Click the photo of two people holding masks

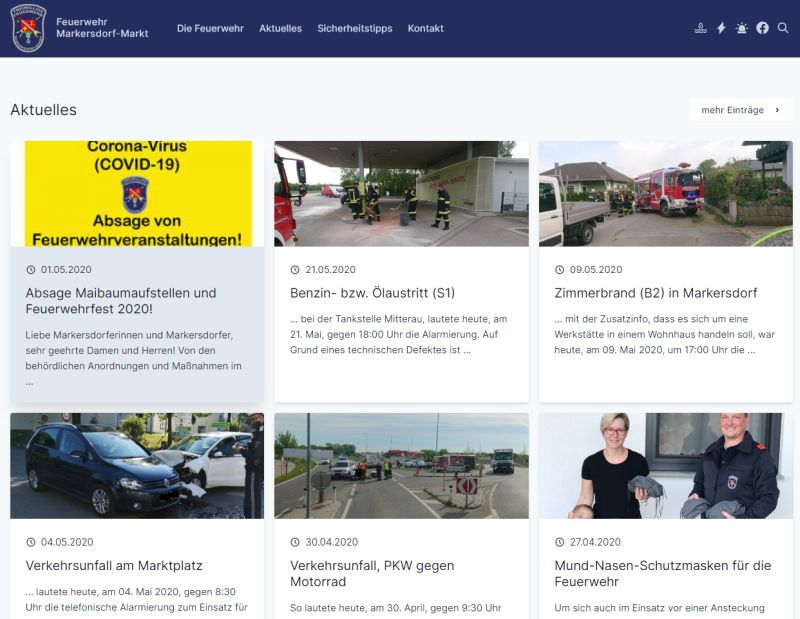pos(666,466)
